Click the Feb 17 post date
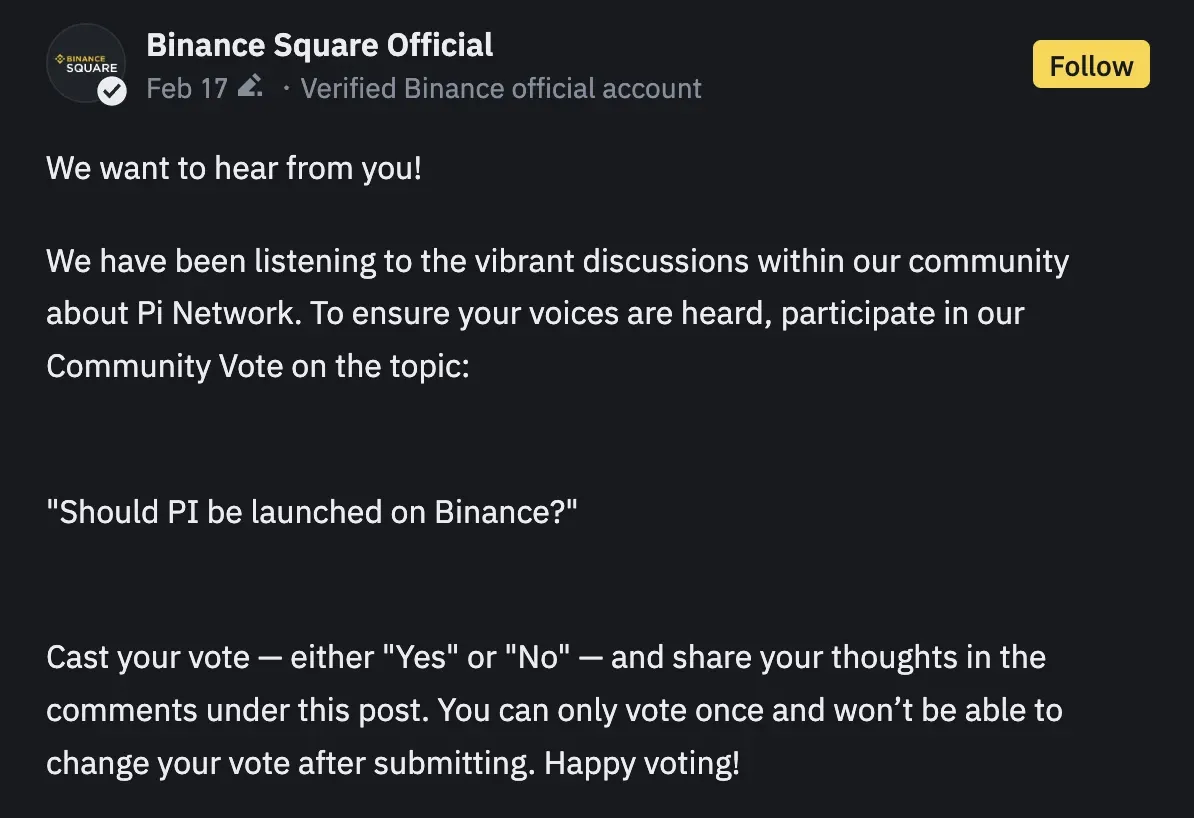Screen dimensions: 1194x818 pos(186,88)
